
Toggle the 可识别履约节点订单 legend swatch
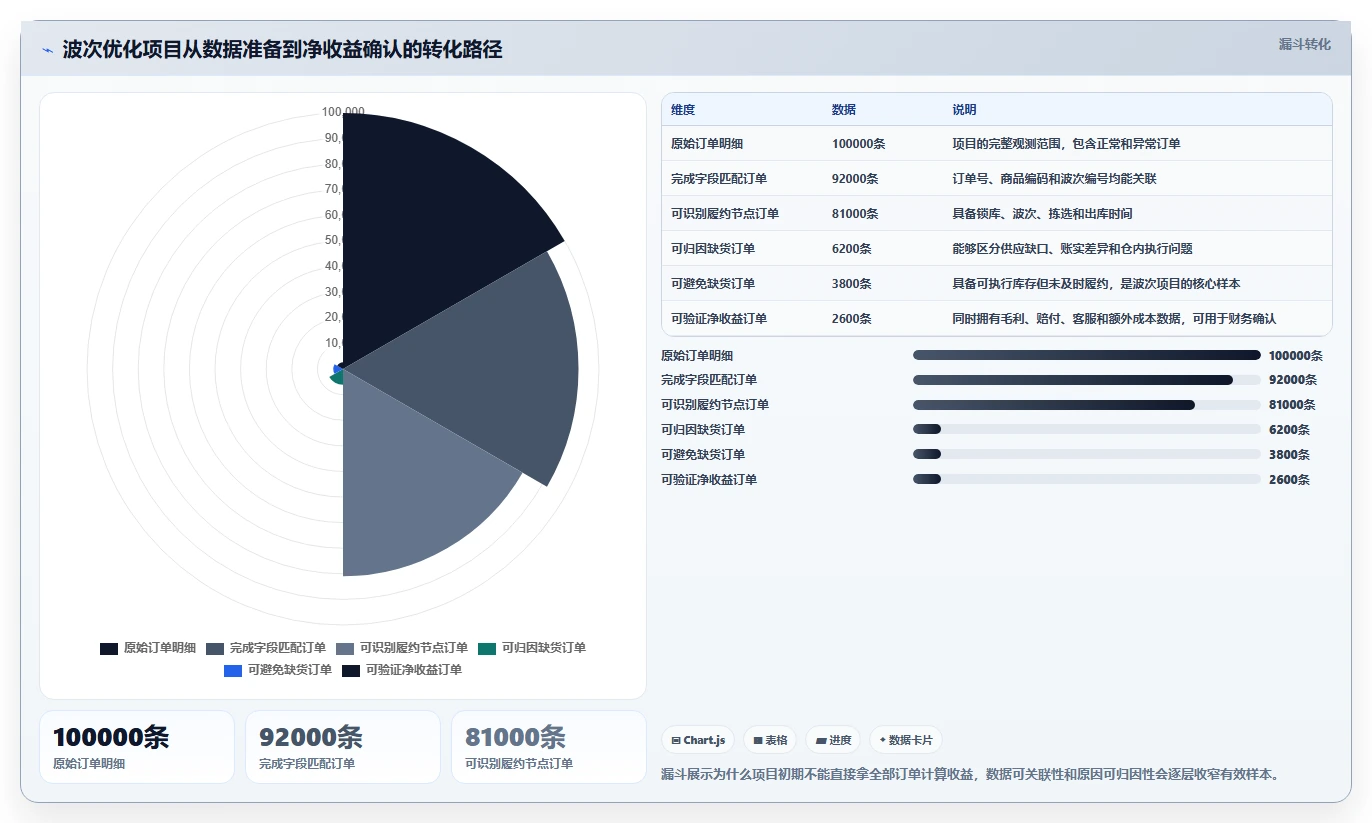click(x=345, y=649)
